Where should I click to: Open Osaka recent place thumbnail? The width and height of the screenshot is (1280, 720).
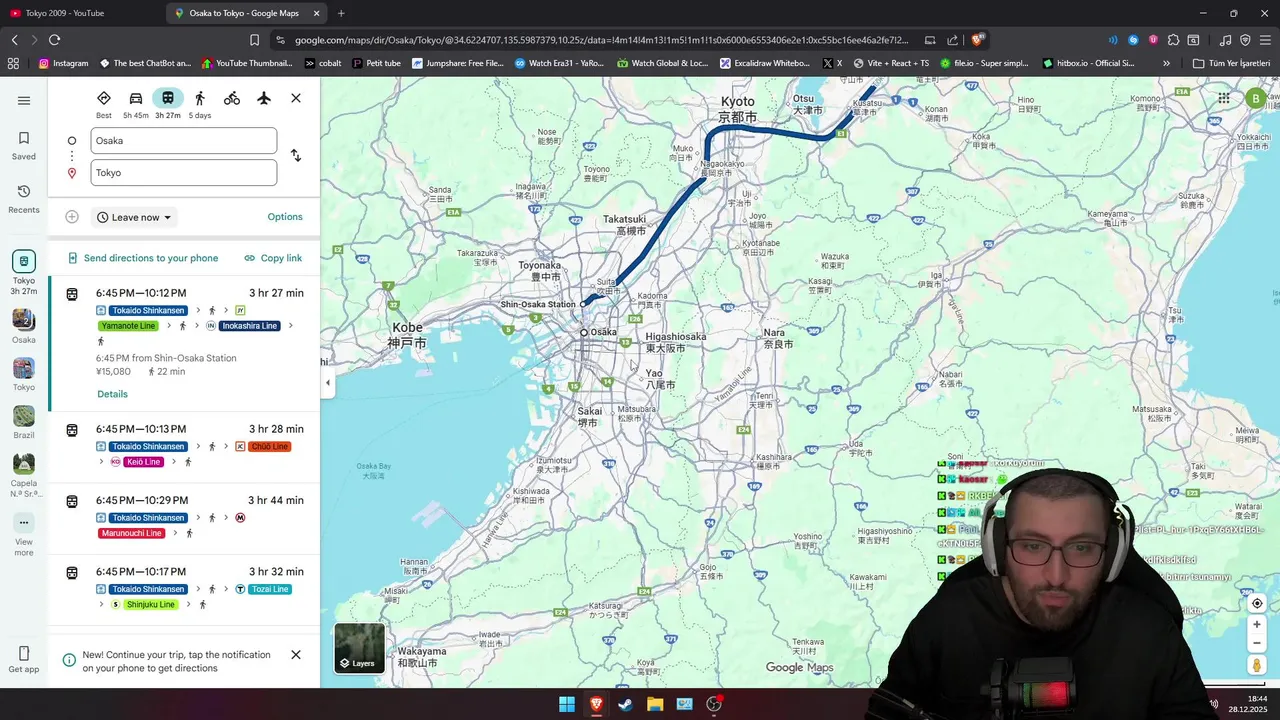pyautogui.click(x=24, y=327)
